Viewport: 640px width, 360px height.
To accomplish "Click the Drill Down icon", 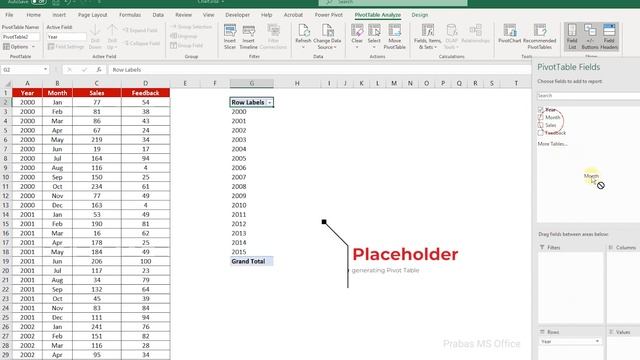I will click(x=95, y=37).
